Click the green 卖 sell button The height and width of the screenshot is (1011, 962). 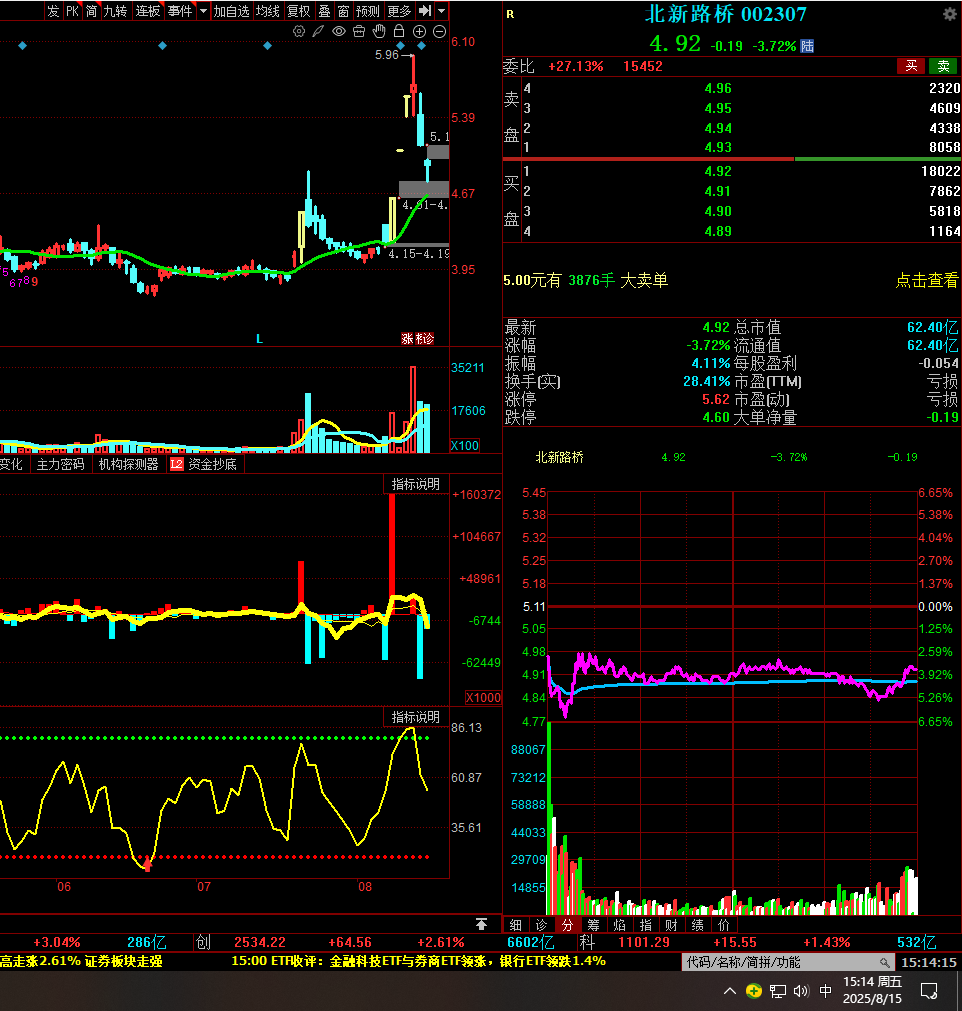943,66
